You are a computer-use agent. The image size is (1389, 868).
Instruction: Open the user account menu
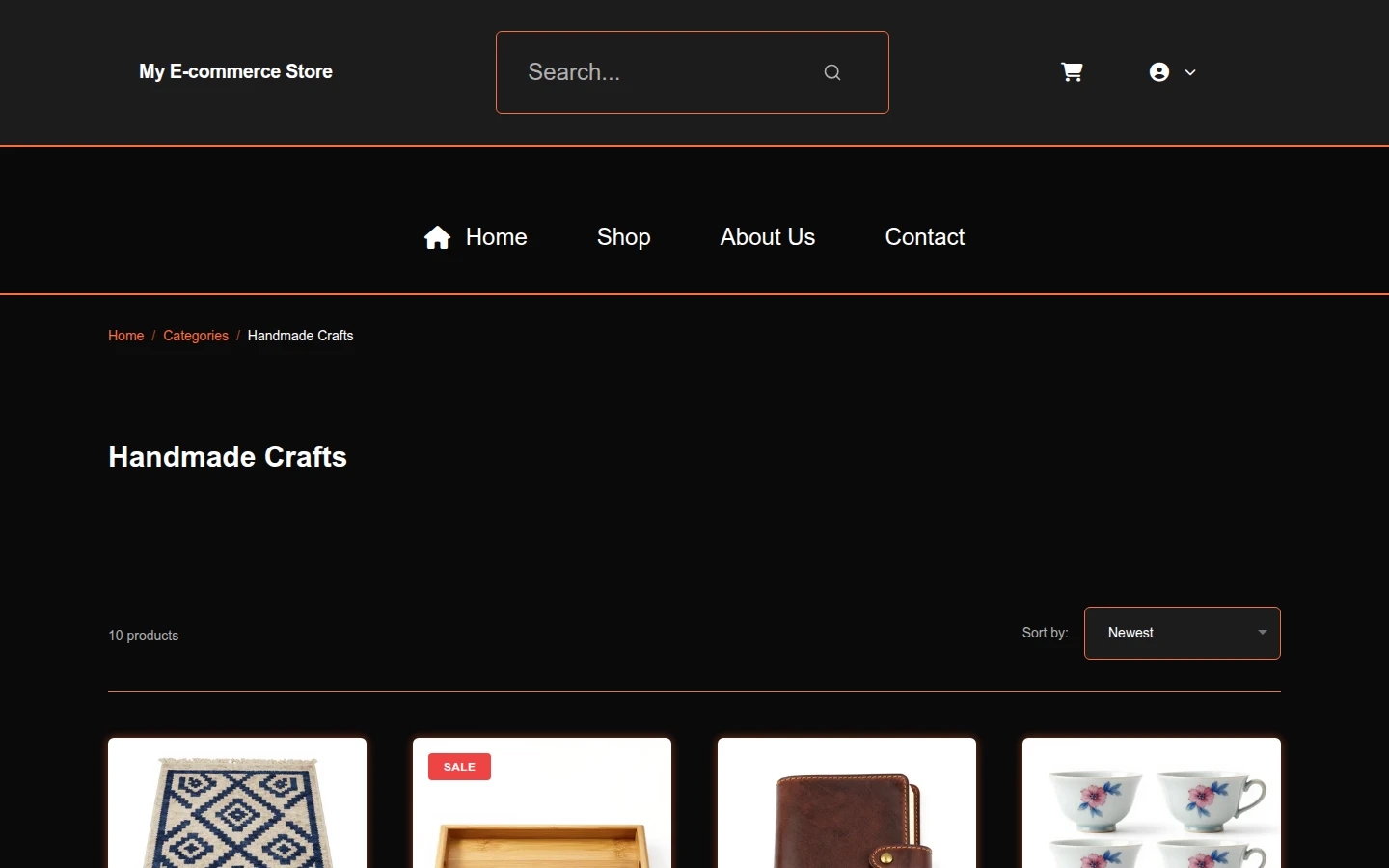pos(1159,72)
